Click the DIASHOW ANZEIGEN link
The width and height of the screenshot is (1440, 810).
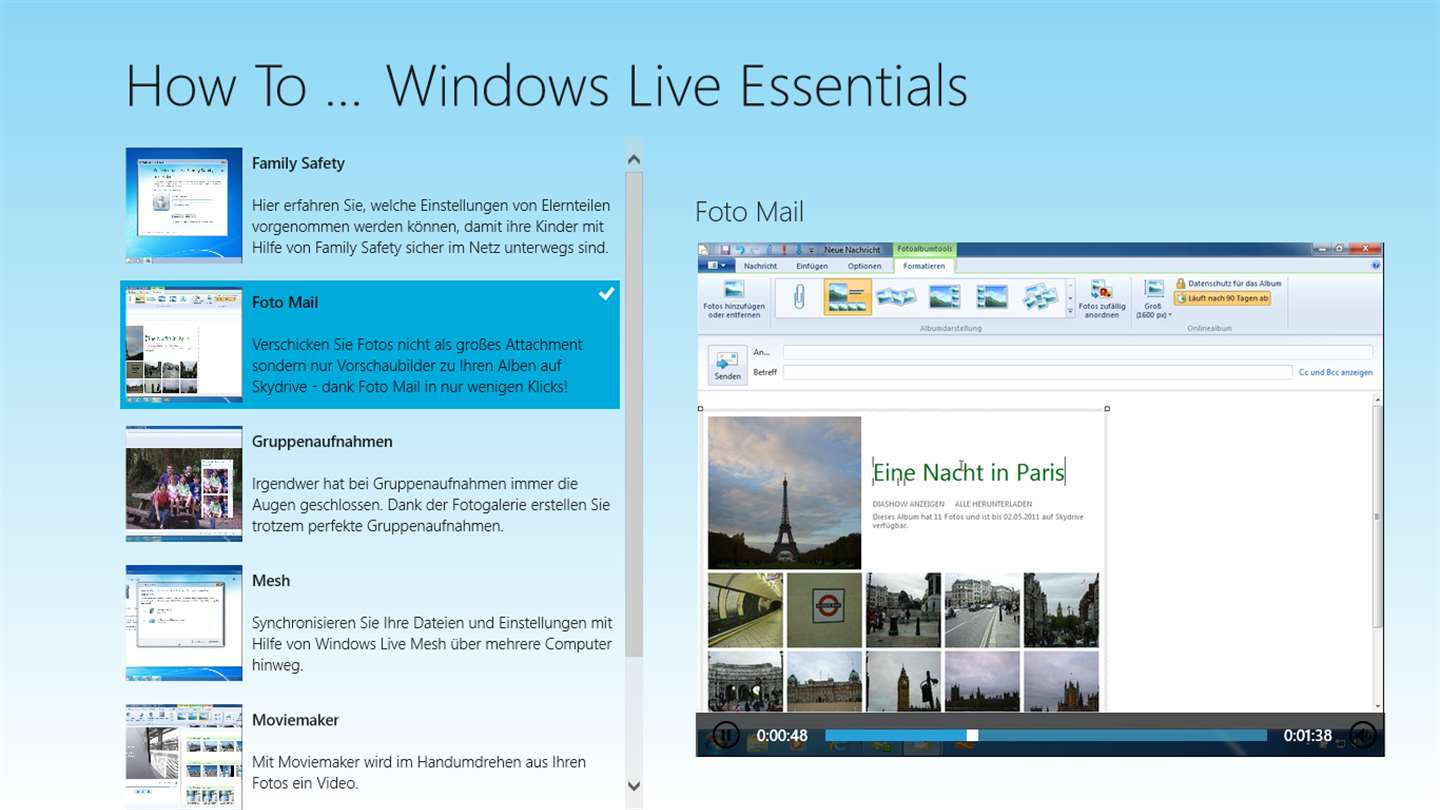click(907, 504)
